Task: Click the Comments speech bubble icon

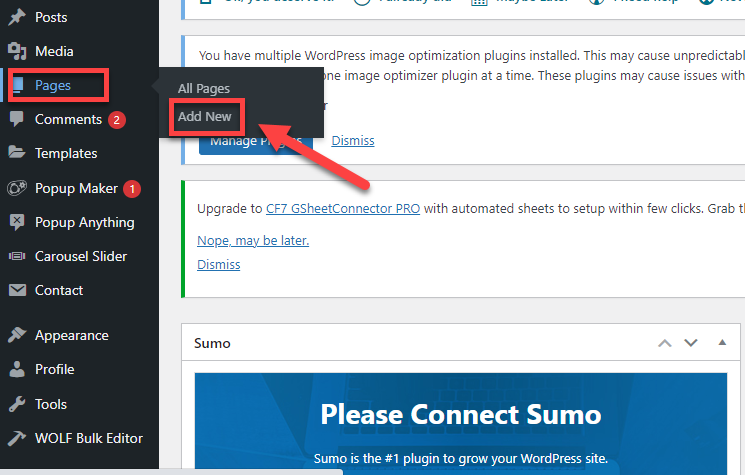Action: point(17,119)
